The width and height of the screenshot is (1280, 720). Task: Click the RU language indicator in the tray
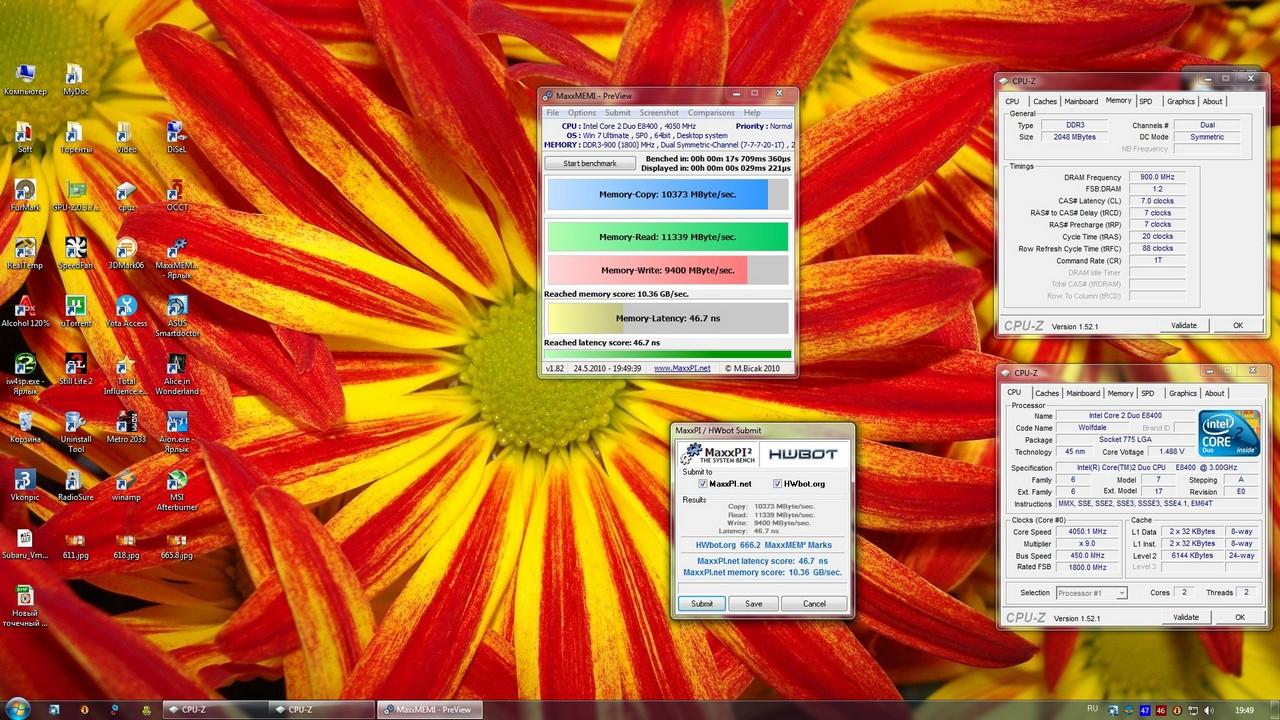(x=1092, y=709)
